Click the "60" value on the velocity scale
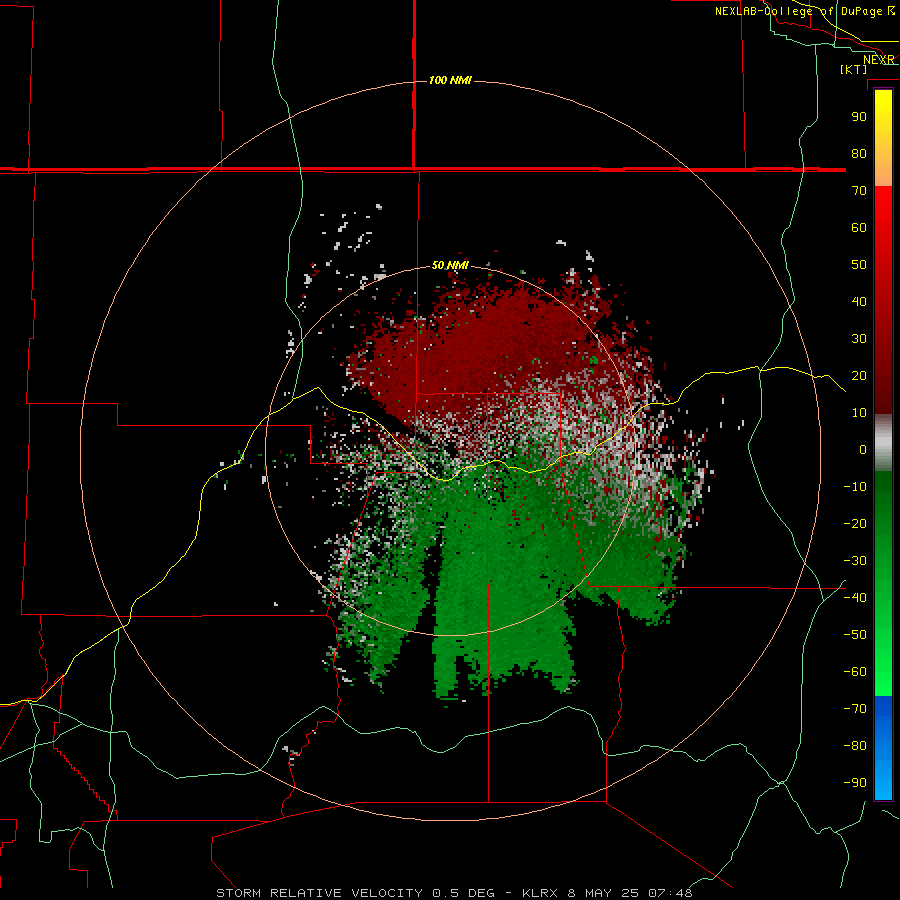The height and width of the screenshot is (900, 900). pyautogui.click(x=859, y=227)
